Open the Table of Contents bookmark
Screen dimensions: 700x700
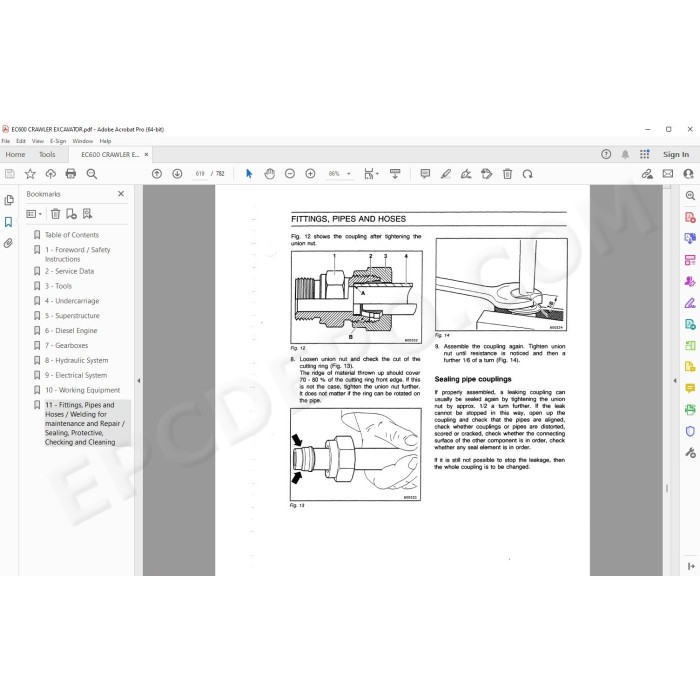[x=71, y=235]
